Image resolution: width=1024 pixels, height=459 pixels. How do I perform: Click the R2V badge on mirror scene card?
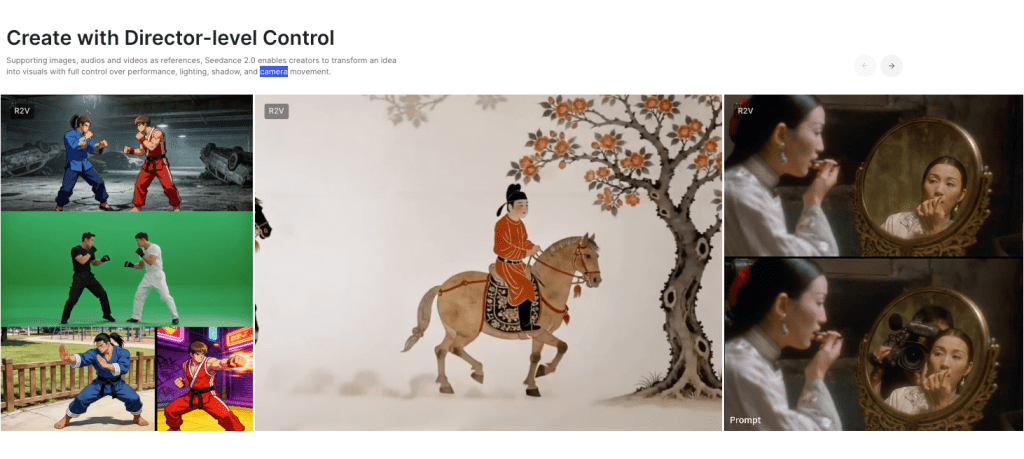745,111
